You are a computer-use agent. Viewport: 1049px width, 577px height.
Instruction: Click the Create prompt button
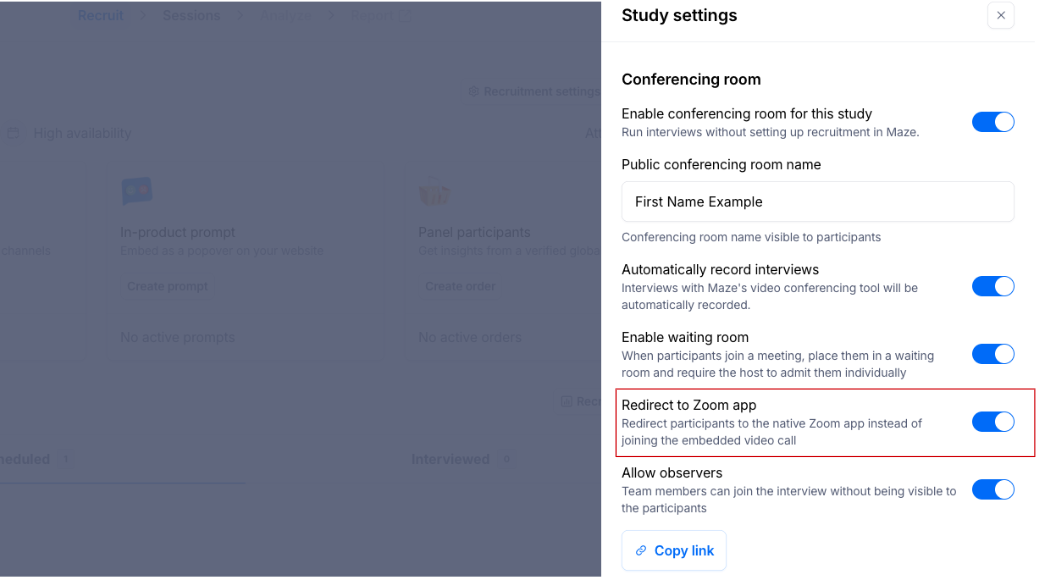click(x=168, y=287)
